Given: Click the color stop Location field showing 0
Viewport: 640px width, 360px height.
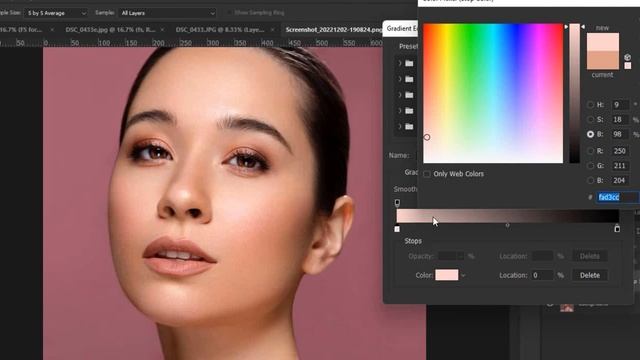Looking at the screenshot, I should click(x=542, y=276).
